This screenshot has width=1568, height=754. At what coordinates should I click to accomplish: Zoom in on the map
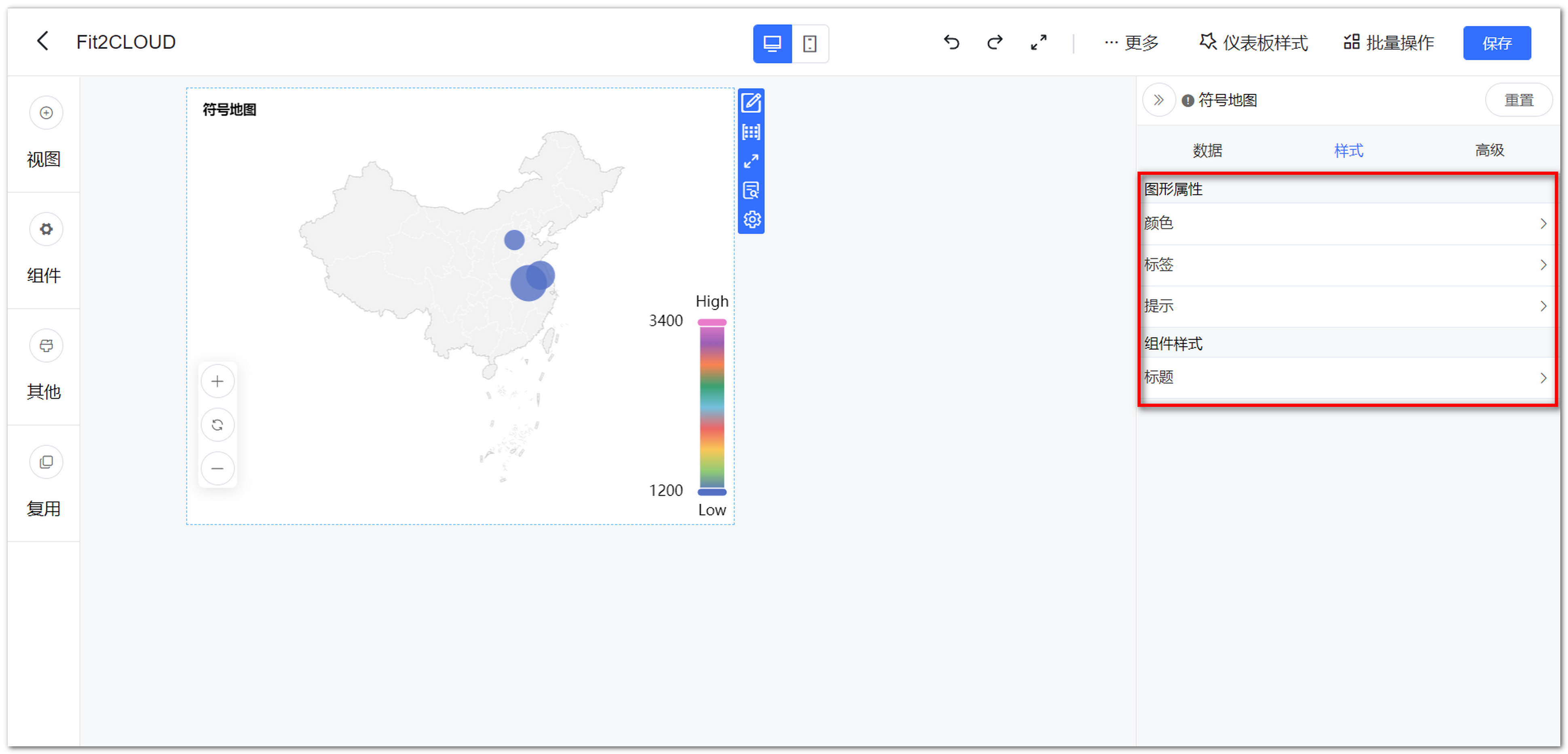217,381
